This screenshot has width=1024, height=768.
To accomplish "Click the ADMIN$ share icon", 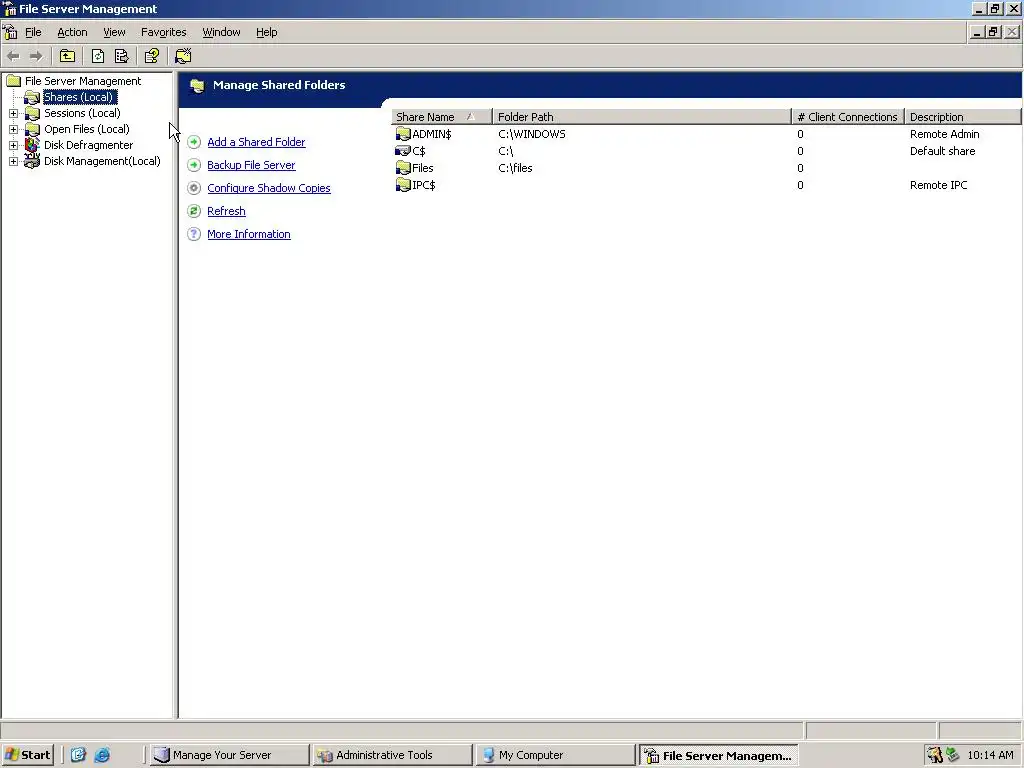I will pyautogui.click(x=404, y=134).
